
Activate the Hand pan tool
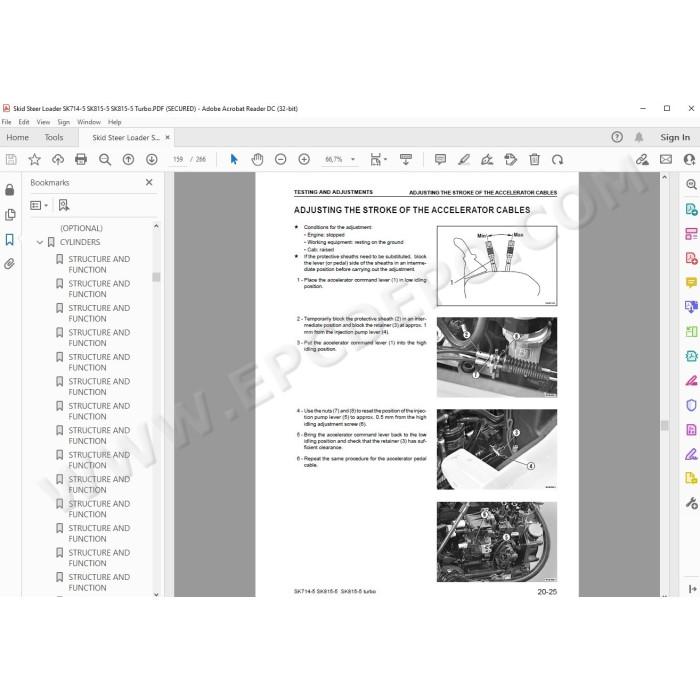pos(257,159)
